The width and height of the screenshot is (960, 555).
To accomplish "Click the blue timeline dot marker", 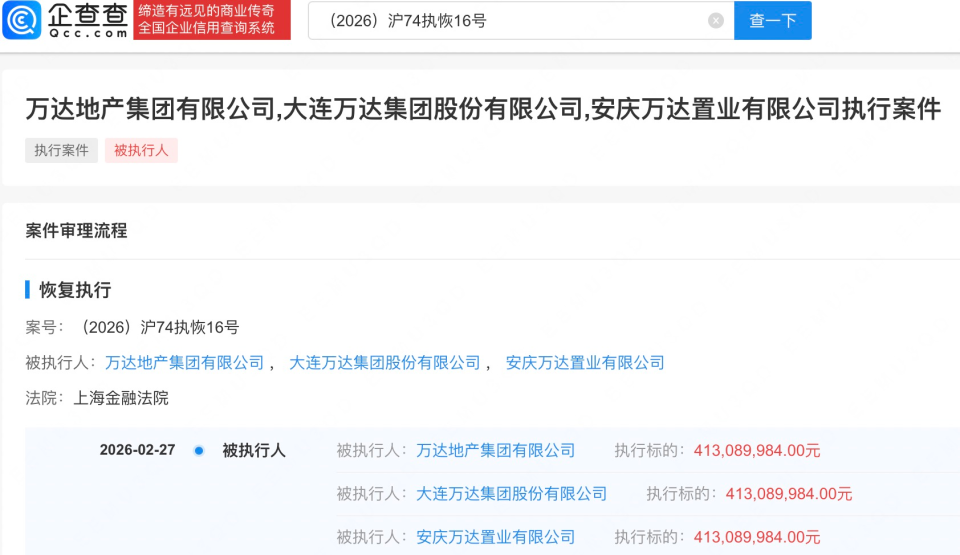I will 198,451.
